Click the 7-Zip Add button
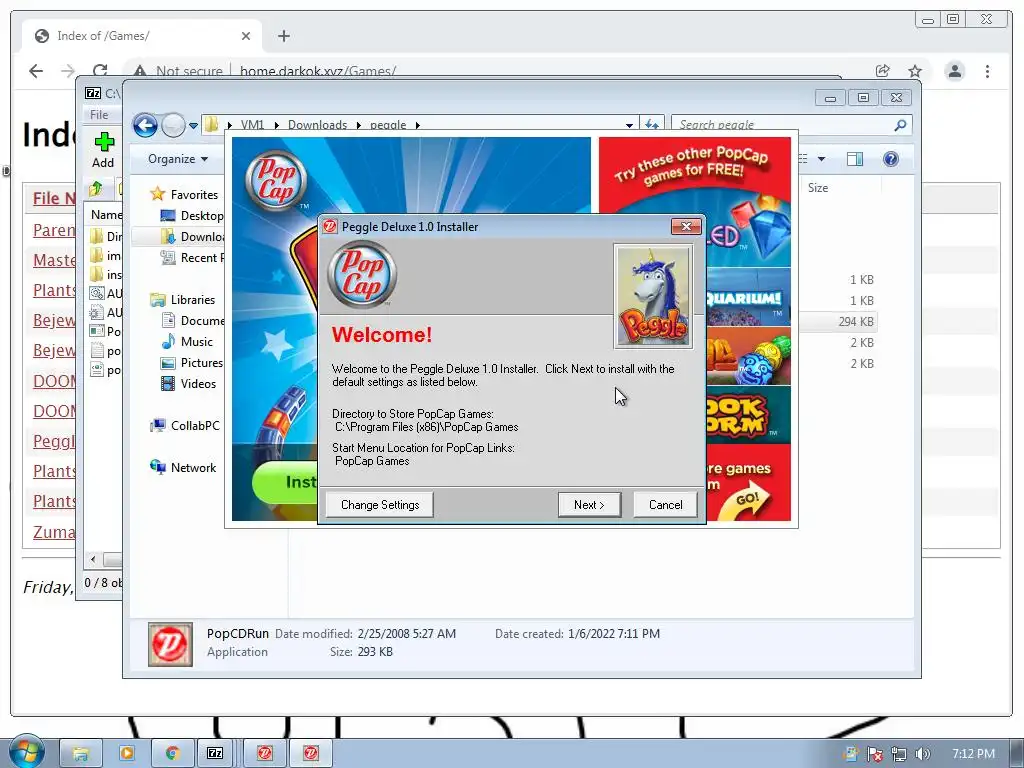Screen dimensions: 1024x768 (x=103, y=150)
